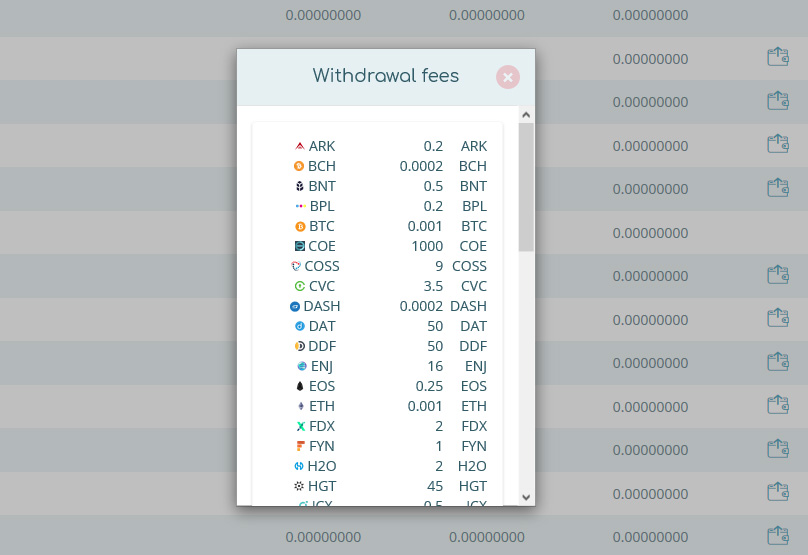Click the HGT coin icon
This screenshot has height=555, width=808.
299,486
